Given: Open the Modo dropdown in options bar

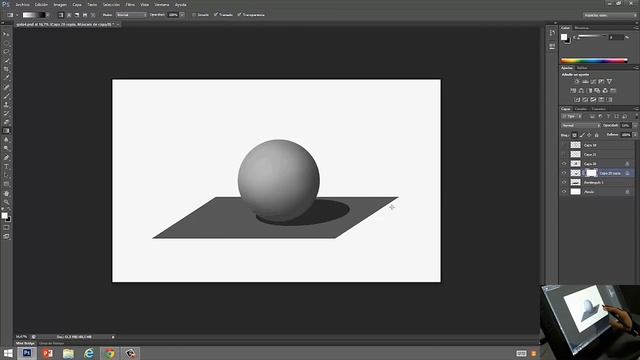Looking at the screenshot, I should [x=131, y=15].
